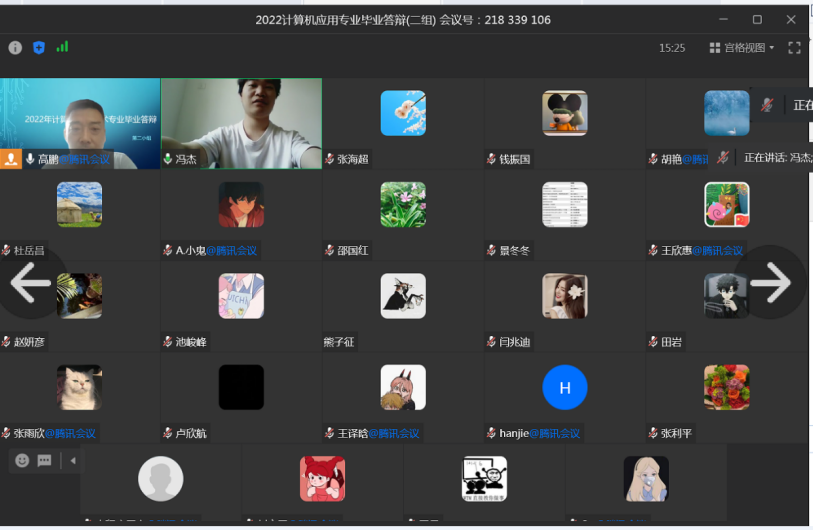
Task: Click 张雨欣's white cat avatar
Action: [79, 387]
